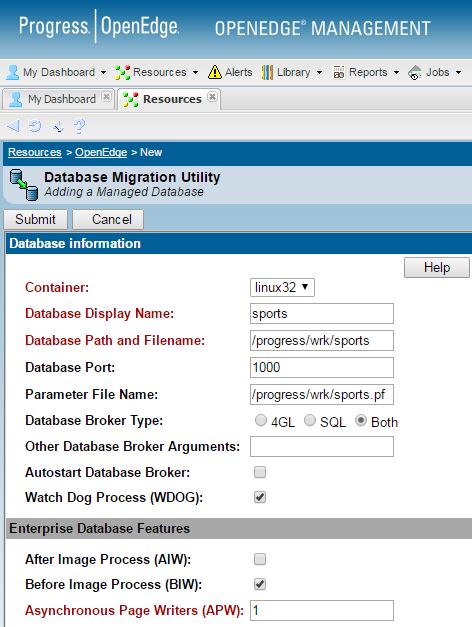This screenshot has height=627, width=472.
Task: Expand the Jobs menu arrow
Action: [458, 73]
